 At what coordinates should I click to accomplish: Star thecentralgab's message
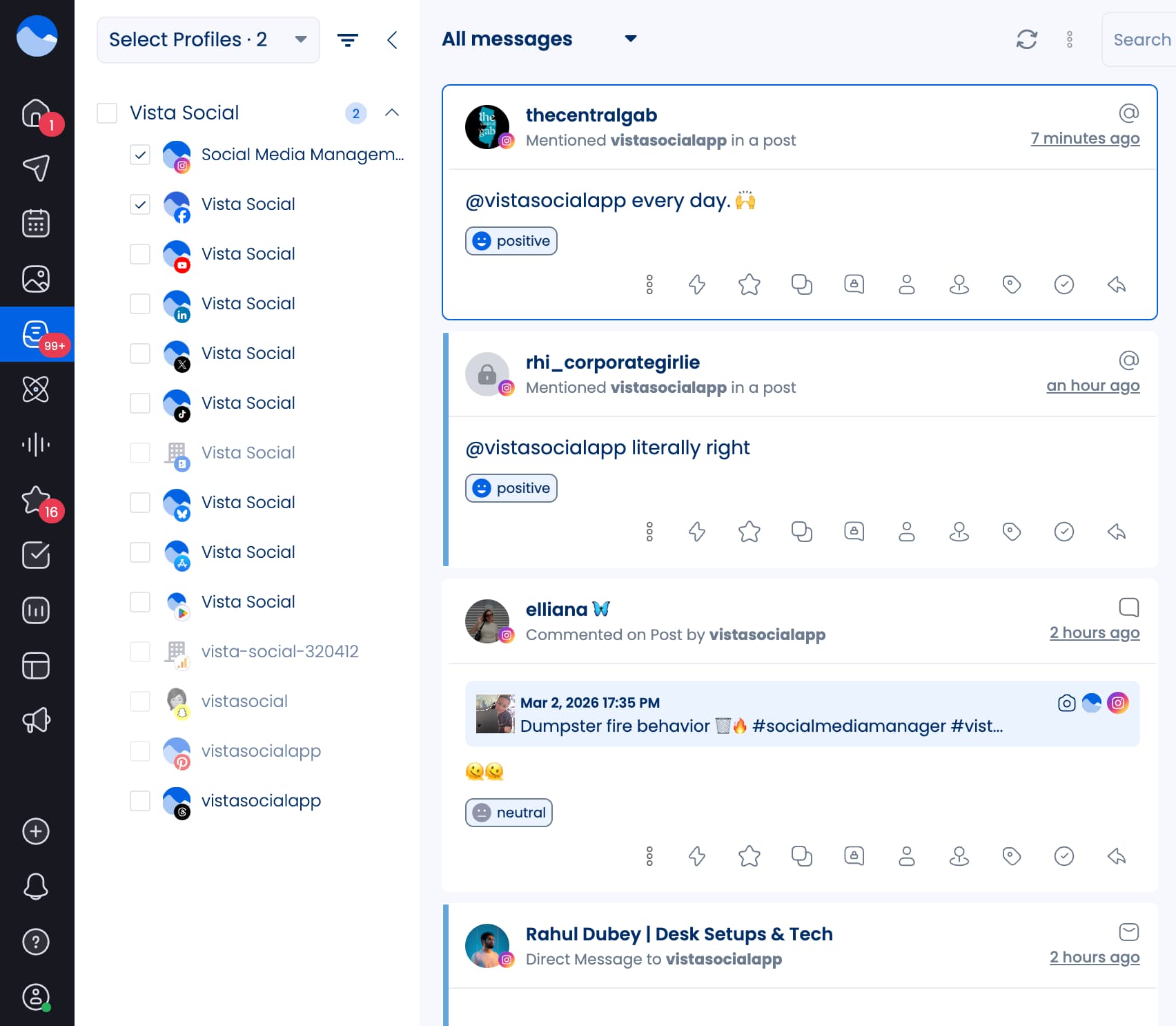[749, 284]
